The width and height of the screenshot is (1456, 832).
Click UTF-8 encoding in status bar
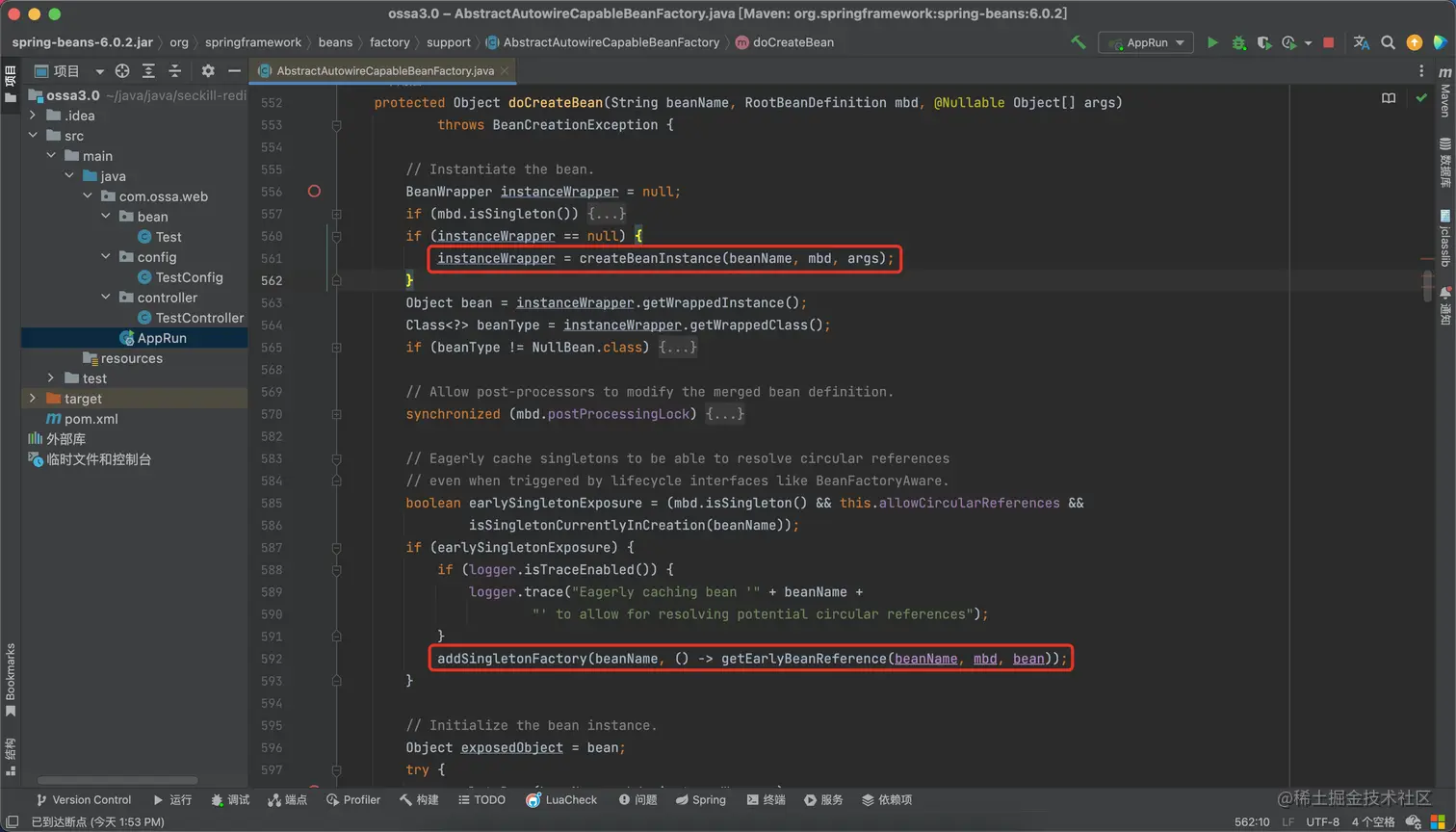(x=1322, y=821)
